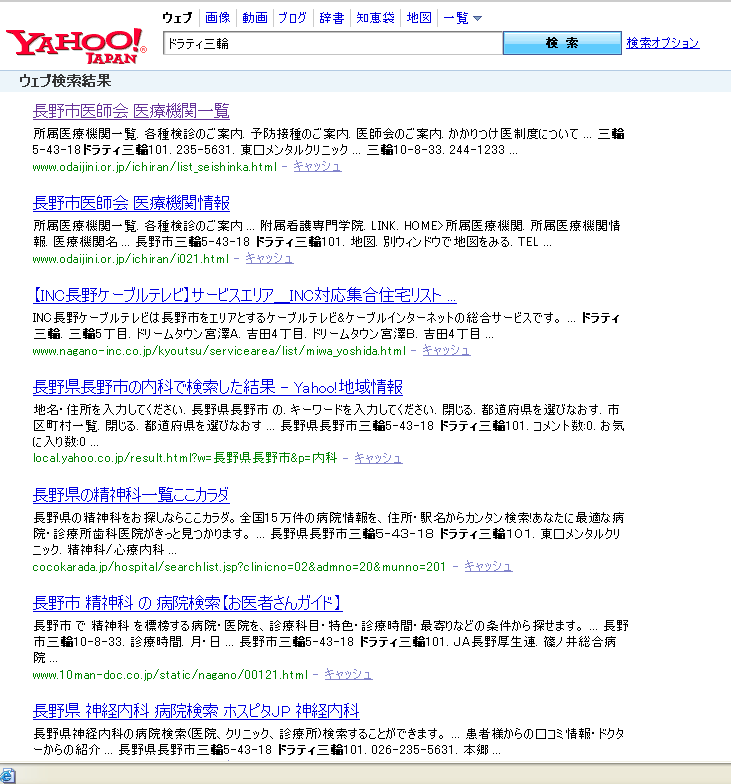The height and width of the screenshot is (784, 731).
Task: Click the 一覧 menu label
Action: (x=456, y=18)
